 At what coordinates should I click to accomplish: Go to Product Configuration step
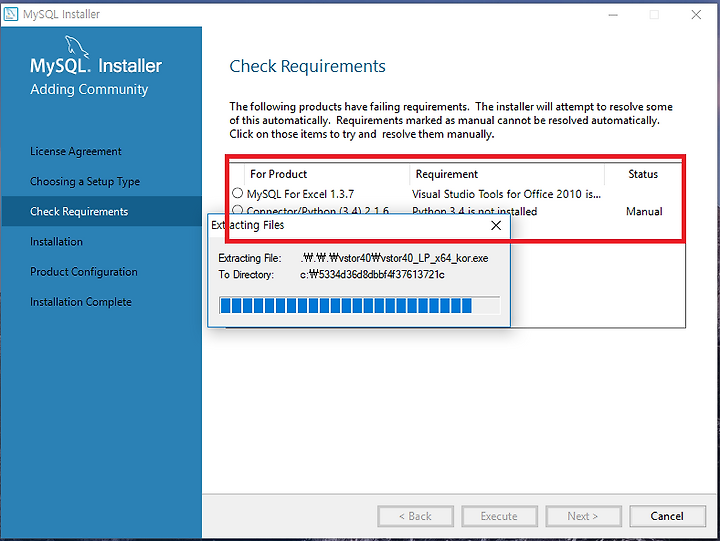84,272
